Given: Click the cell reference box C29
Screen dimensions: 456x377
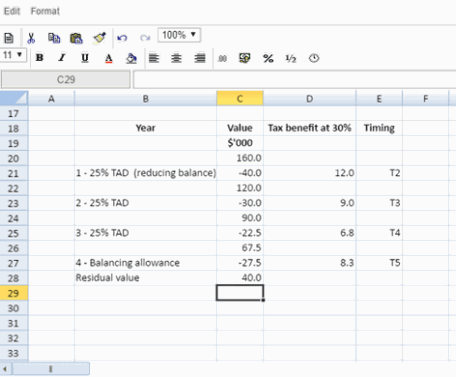Looking at the screenshot, I should (66, 80).
